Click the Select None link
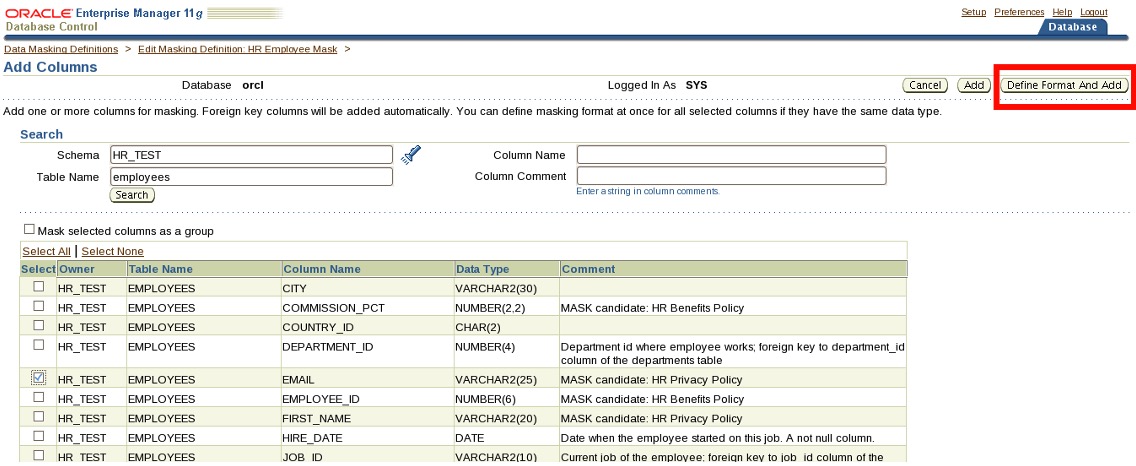The width and height of the screenshot is (1136, 466). (112, 251)
